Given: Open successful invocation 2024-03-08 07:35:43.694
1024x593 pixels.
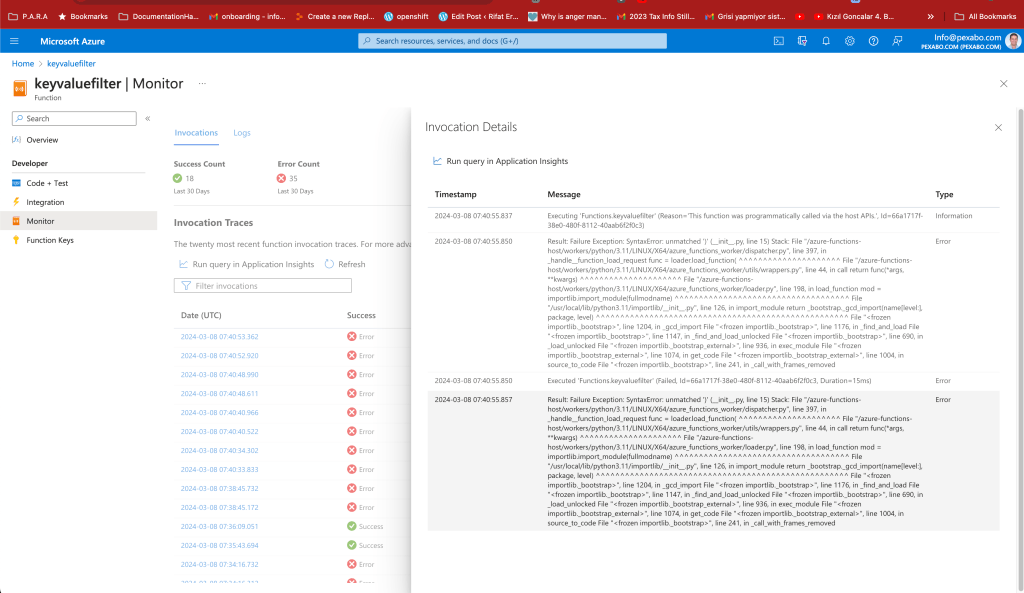Looking at the screenshot, I should pyautogui.click(x=219, y=545).
